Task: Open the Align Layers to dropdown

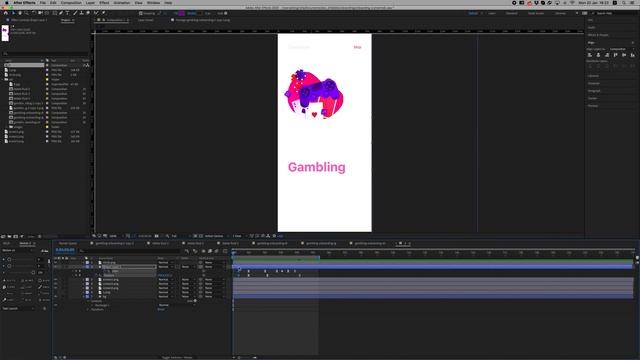Action: click(622, 49)
